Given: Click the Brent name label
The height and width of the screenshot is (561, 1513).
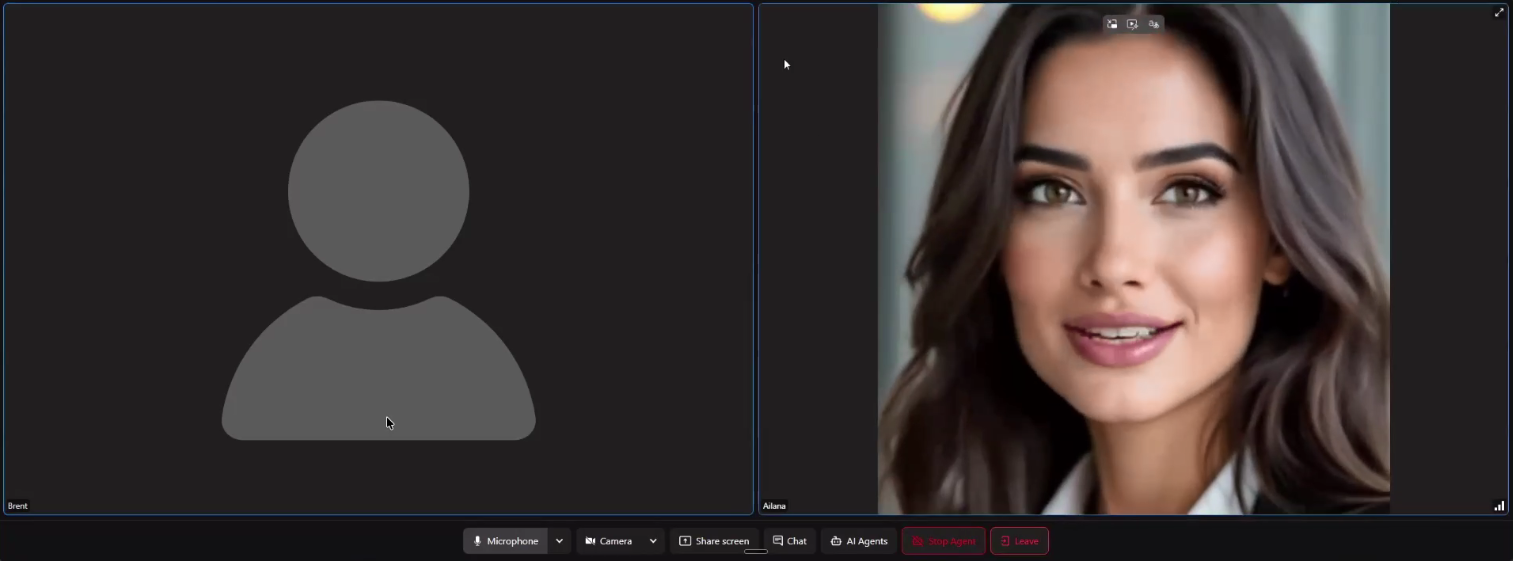Looking at the screenshot, I should click(18, 506).
